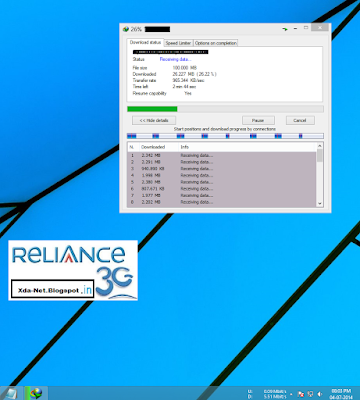360x400 pixels.
Task: Click the time left value 2 min 44 sec
Action: [184, 87]
